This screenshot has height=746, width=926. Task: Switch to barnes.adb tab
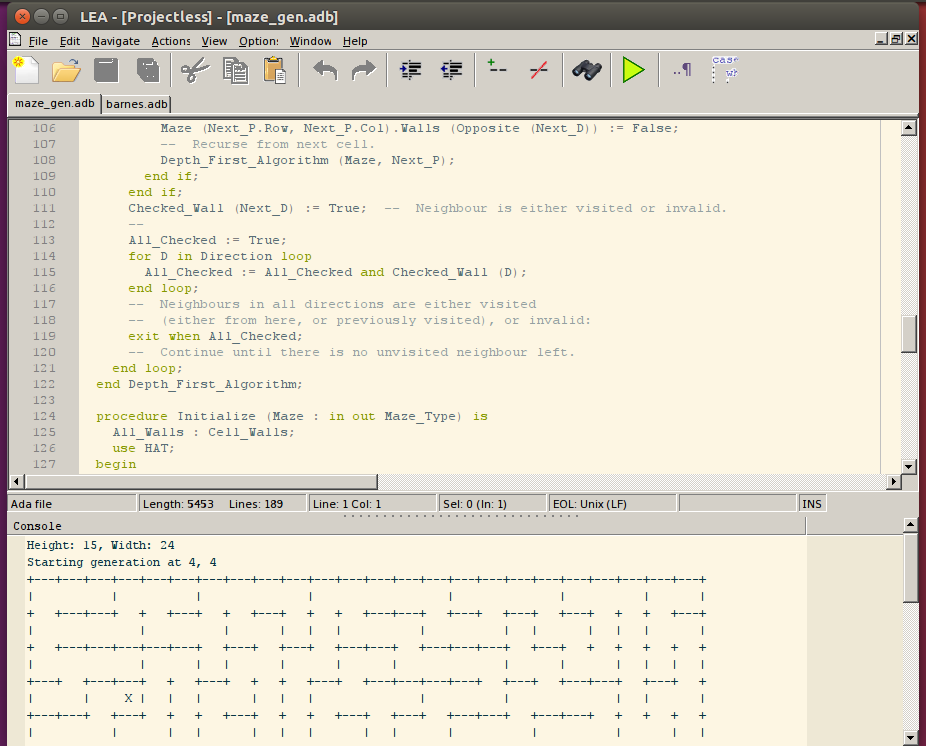tap(136, 104)
